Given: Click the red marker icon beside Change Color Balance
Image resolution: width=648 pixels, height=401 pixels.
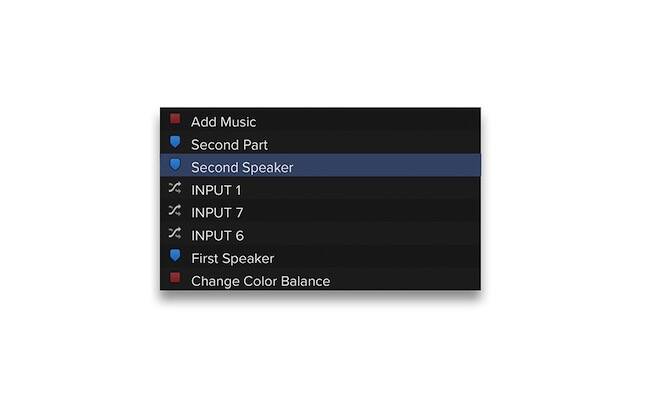Looking at the screenshot, I should click(x=175, y=277).
